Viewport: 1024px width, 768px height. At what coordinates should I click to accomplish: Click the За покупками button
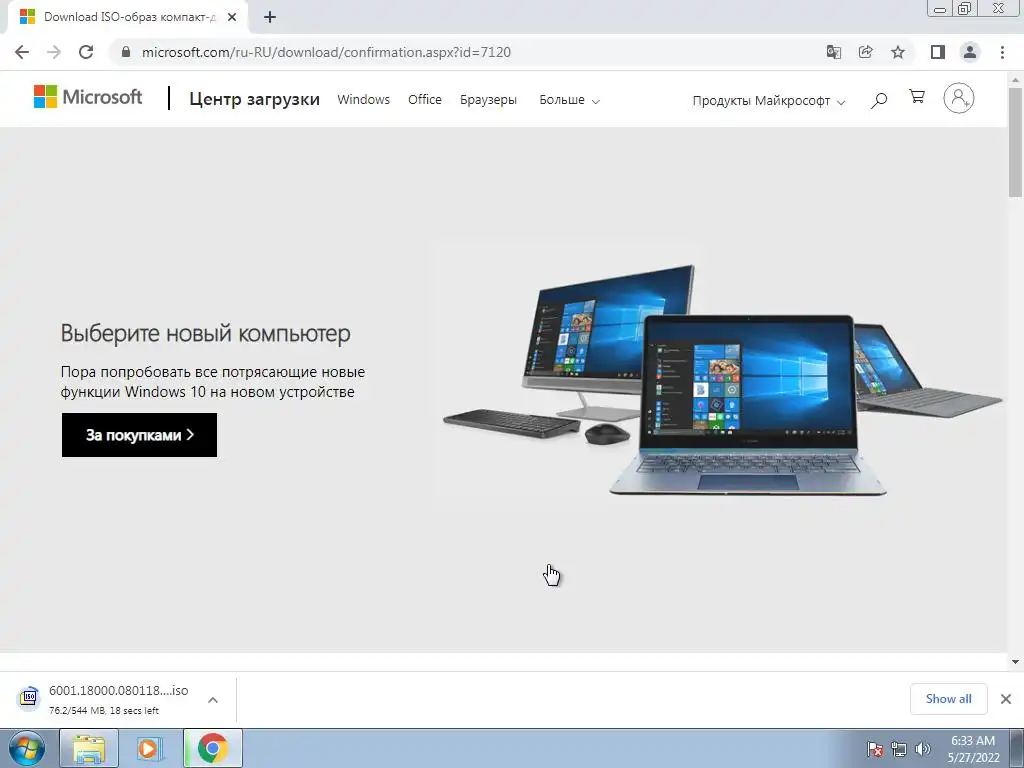tap(139, 435)
